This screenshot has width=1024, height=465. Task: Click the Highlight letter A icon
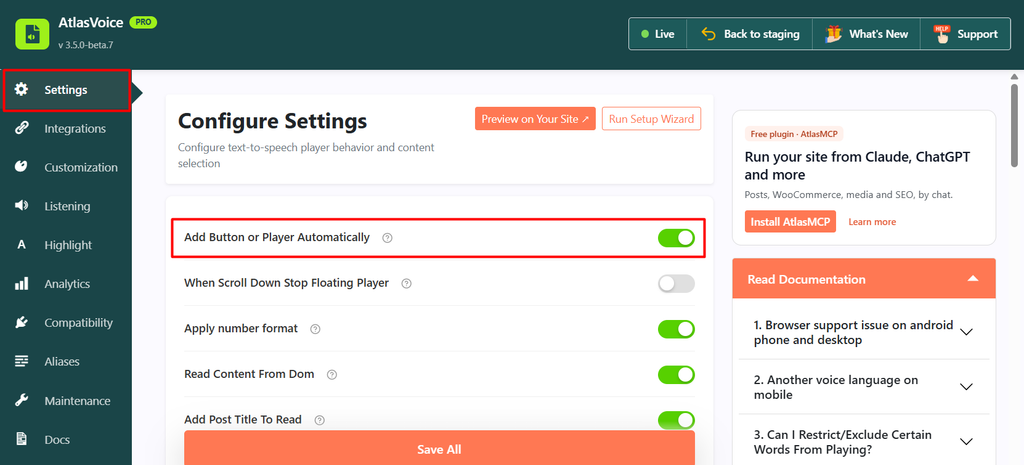tap(22, 245)
